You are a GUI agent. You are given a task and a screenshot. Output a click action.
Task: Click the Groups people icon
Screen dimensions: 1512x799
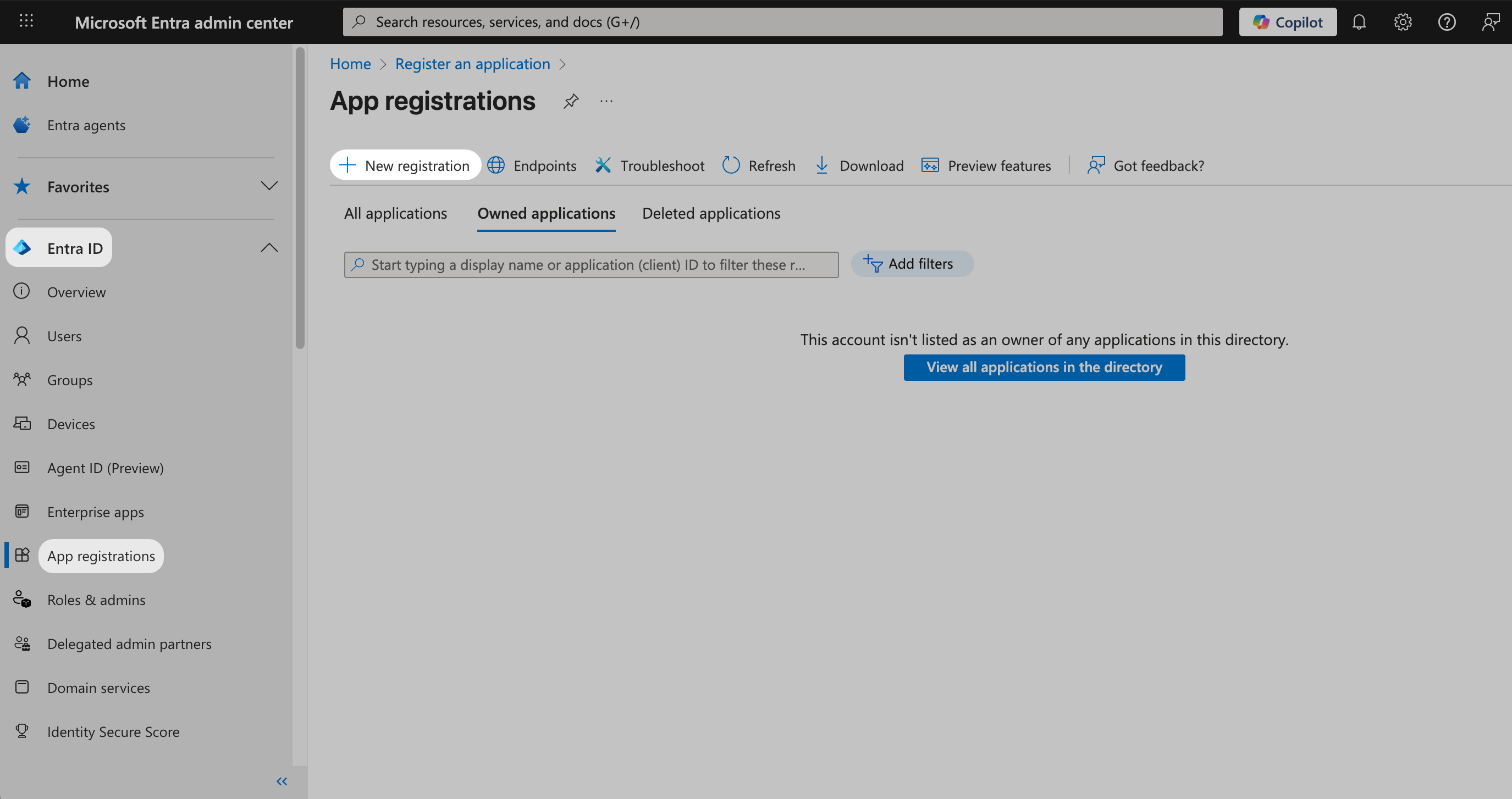21,379
